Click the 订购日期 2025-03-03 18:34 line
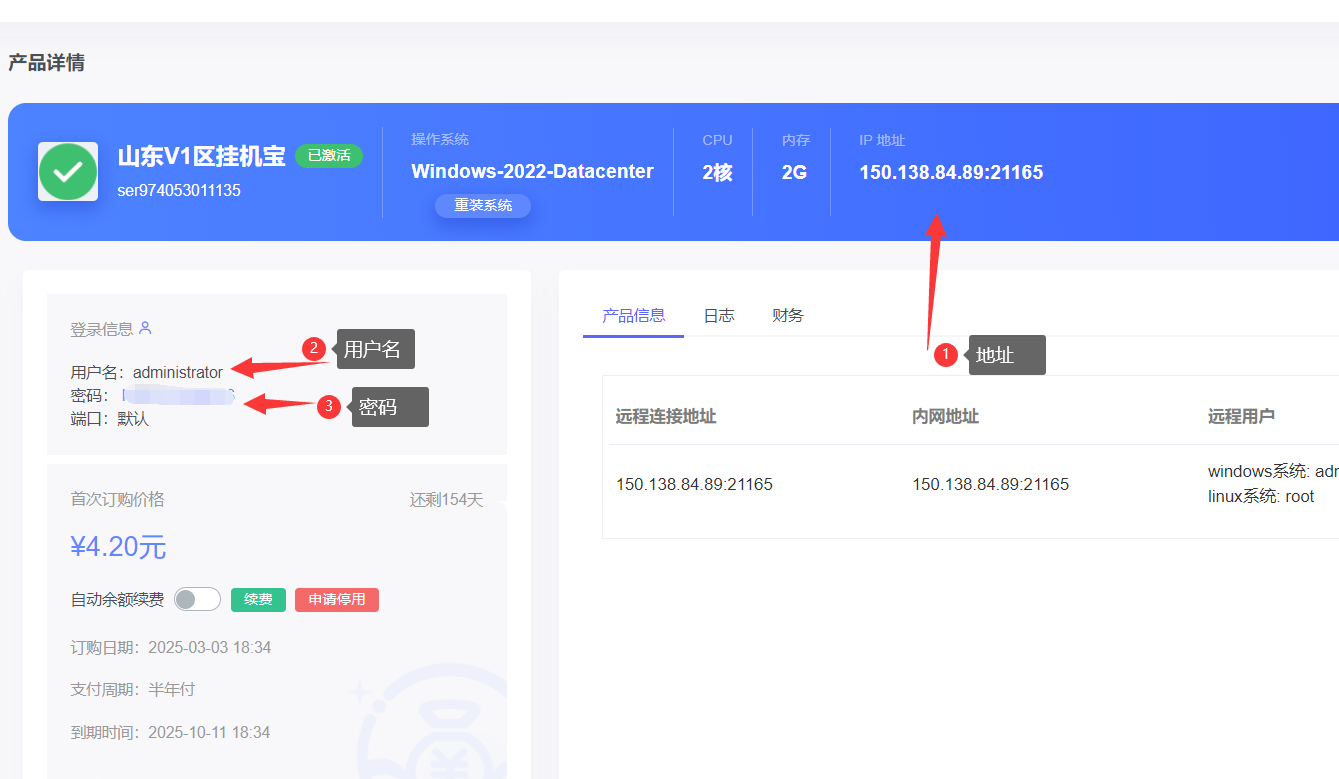The image size is (1339, 779). [171, 647]
